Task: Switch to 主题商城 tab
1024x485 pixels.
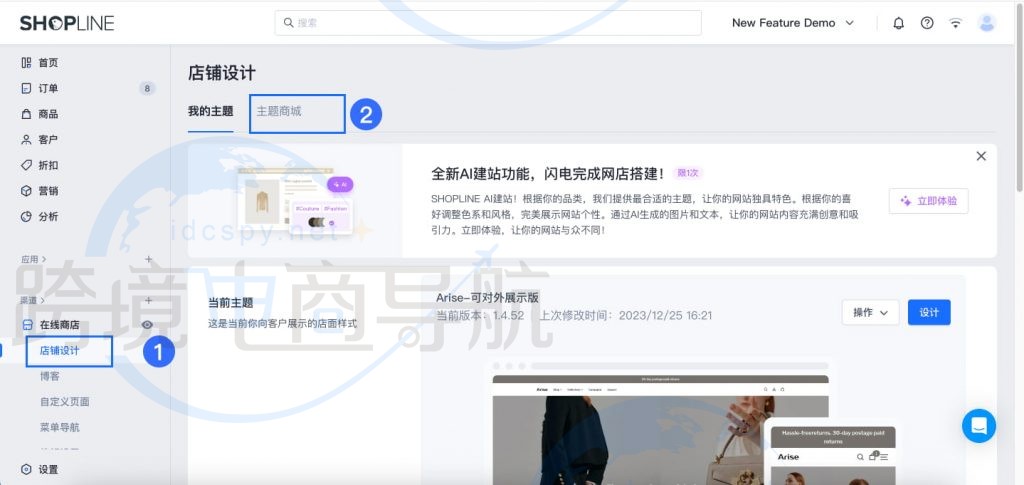Action: (x=279, y=111)
